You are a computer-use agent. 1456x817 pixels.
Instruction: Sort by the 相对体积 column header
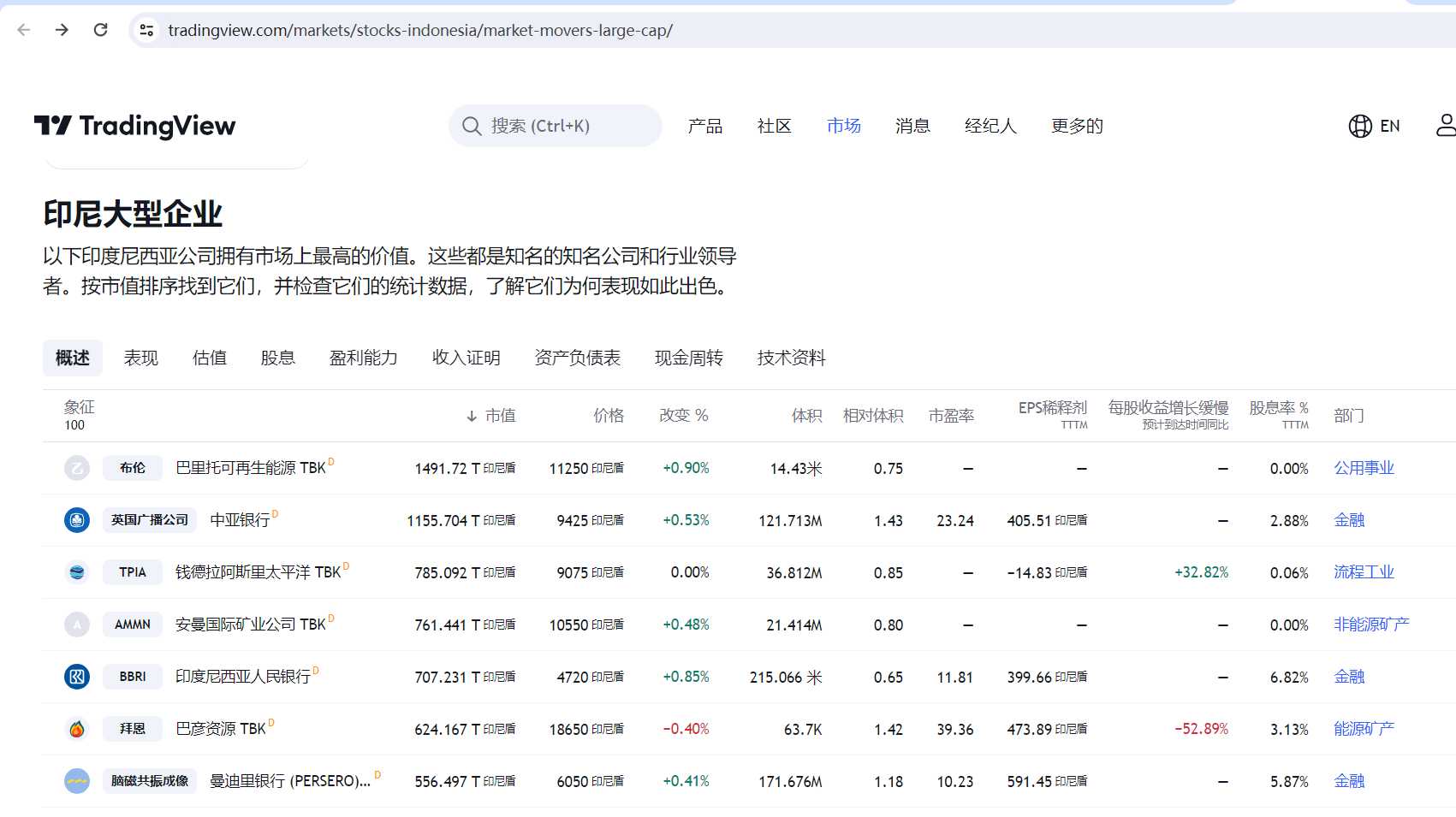[x=873, y=416]
